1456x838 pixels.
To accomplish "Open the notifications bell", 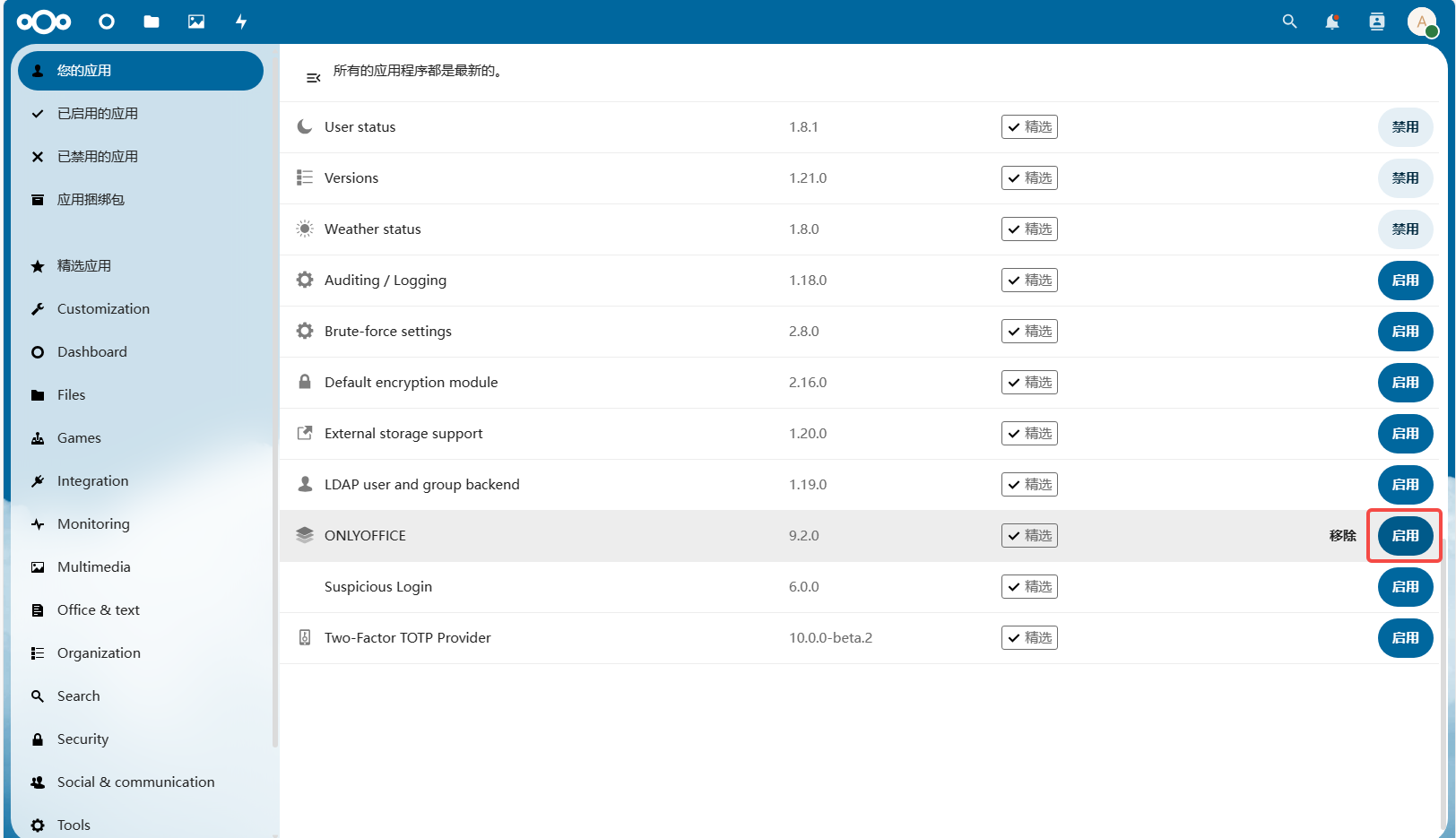I will click(1332, 22).
